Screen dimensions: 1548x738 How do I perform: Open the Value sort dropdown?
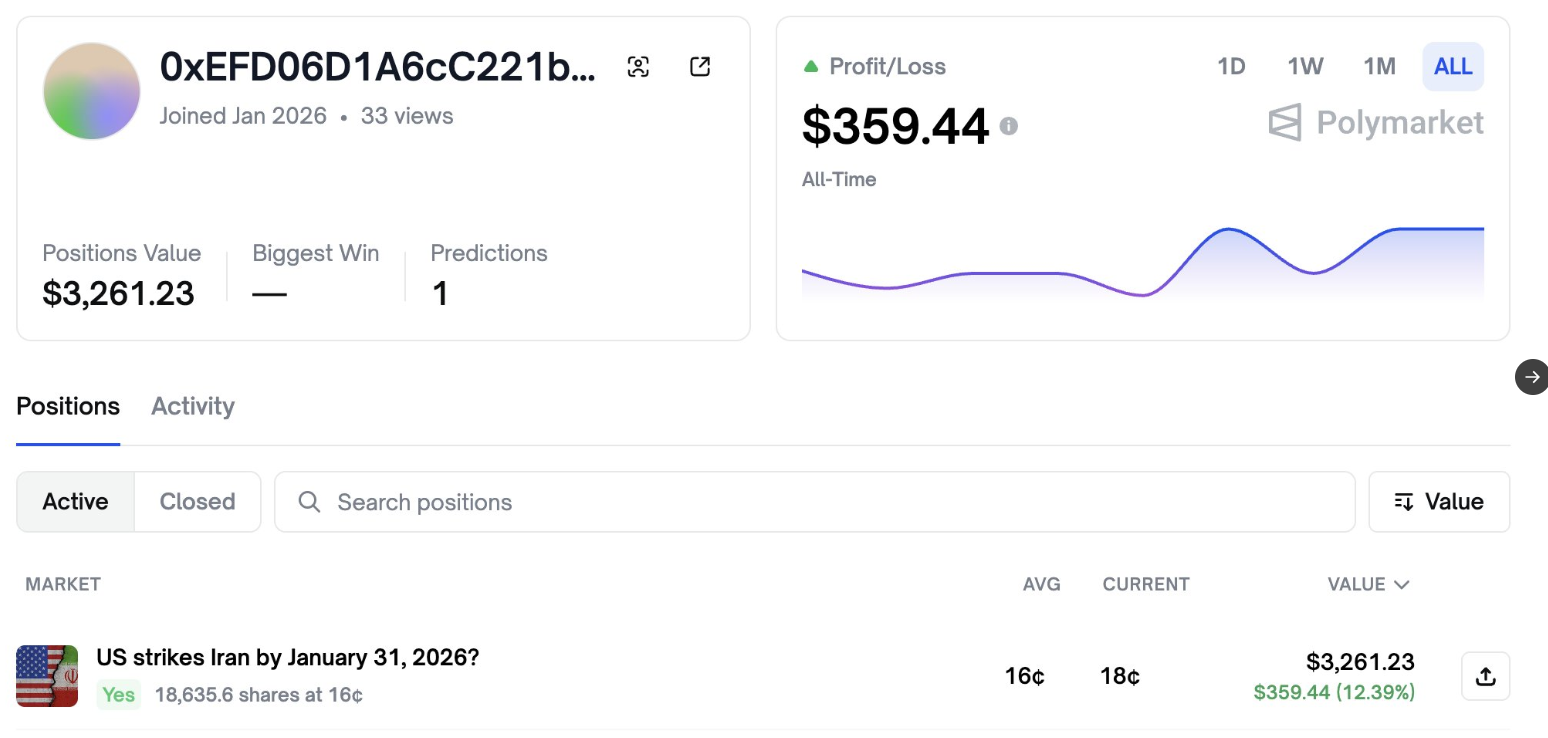1438,502
